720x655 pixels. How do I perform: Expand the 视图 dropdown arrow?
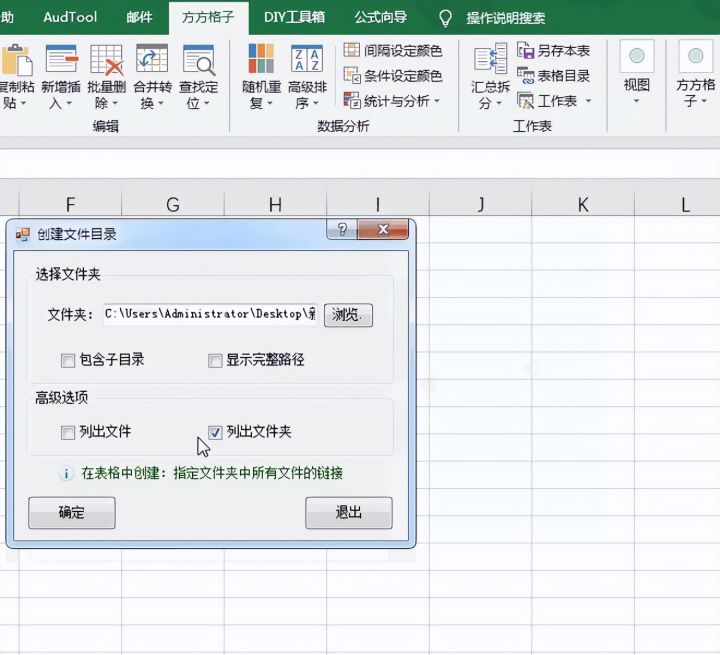[x=636, y=101]
